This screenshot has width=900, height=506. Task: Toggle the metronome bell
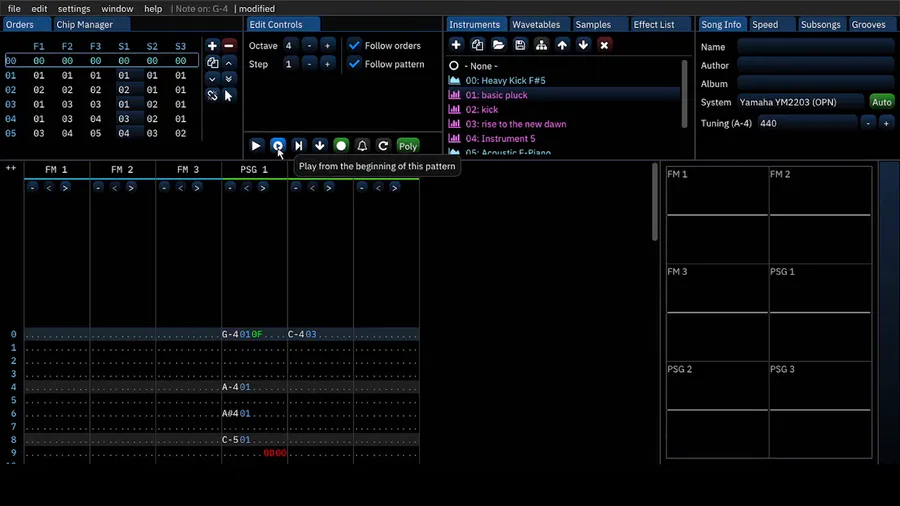(362, 146)
